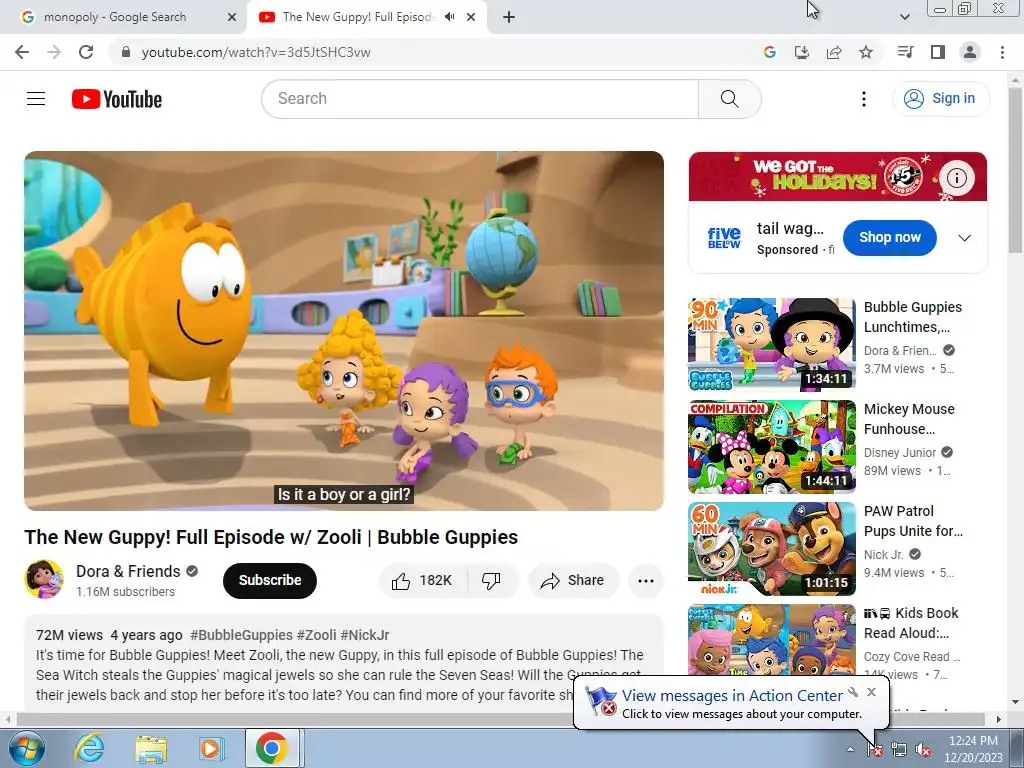Image resolution: width=1024 pixels, height=768 pixels.
Task: Click the Share button
Action: click(x=573, y=581)
